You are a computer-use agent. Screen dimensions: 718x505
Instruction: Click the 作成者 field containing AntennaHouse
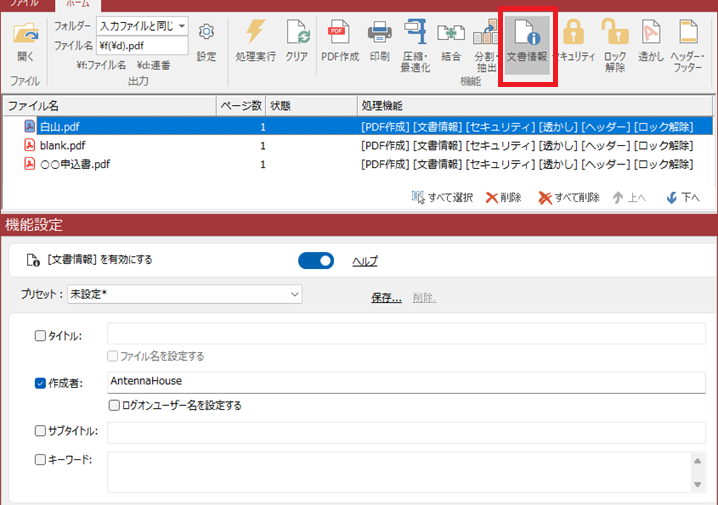click(x=406, y=382)
